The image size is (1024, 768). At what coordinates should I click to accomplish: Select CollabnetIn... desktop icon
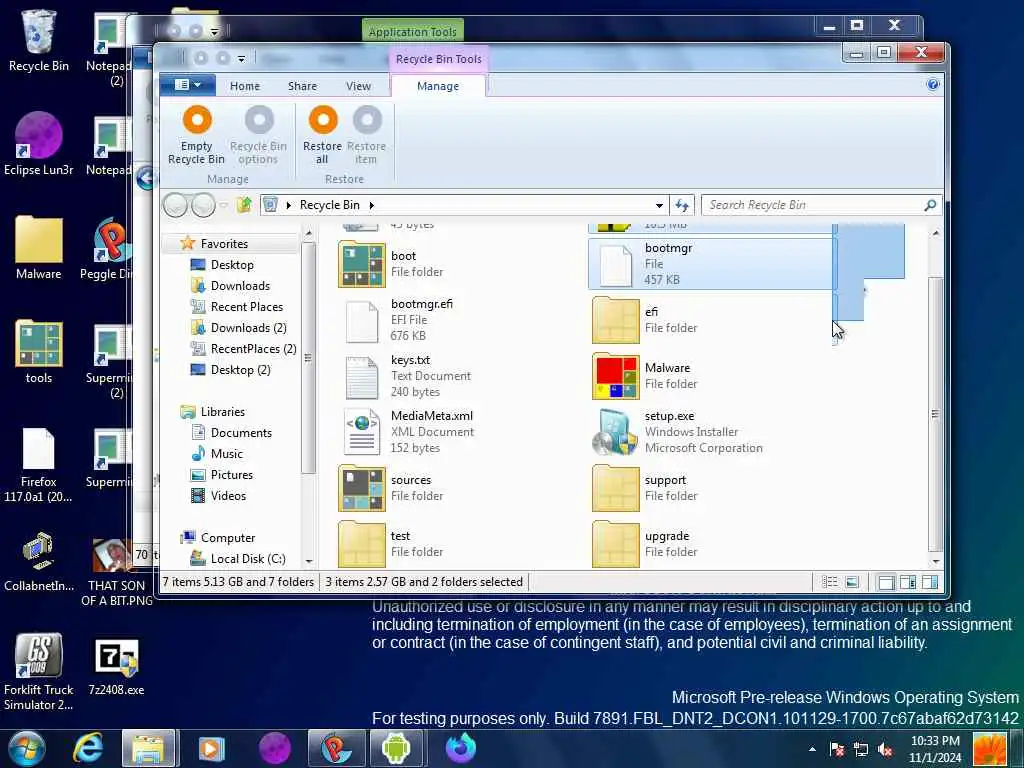[x=39, y=562]
